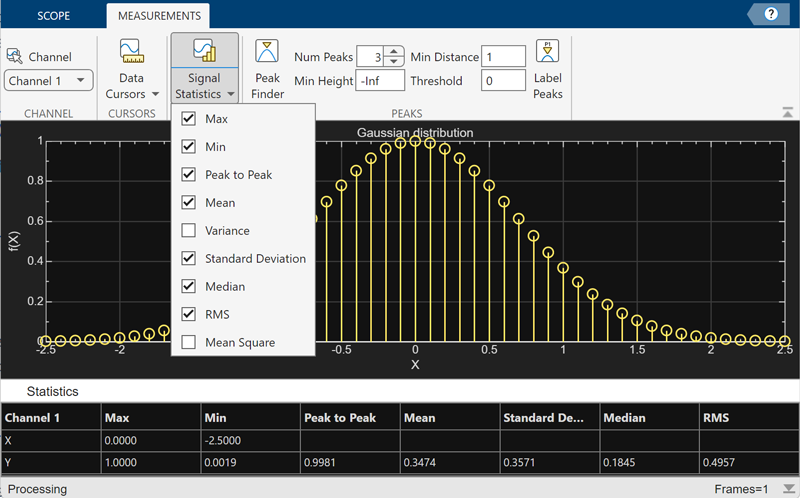The image size is (800, 498).
Task: Increase Num Peaks with the up stepper
Action: [393, 52]
